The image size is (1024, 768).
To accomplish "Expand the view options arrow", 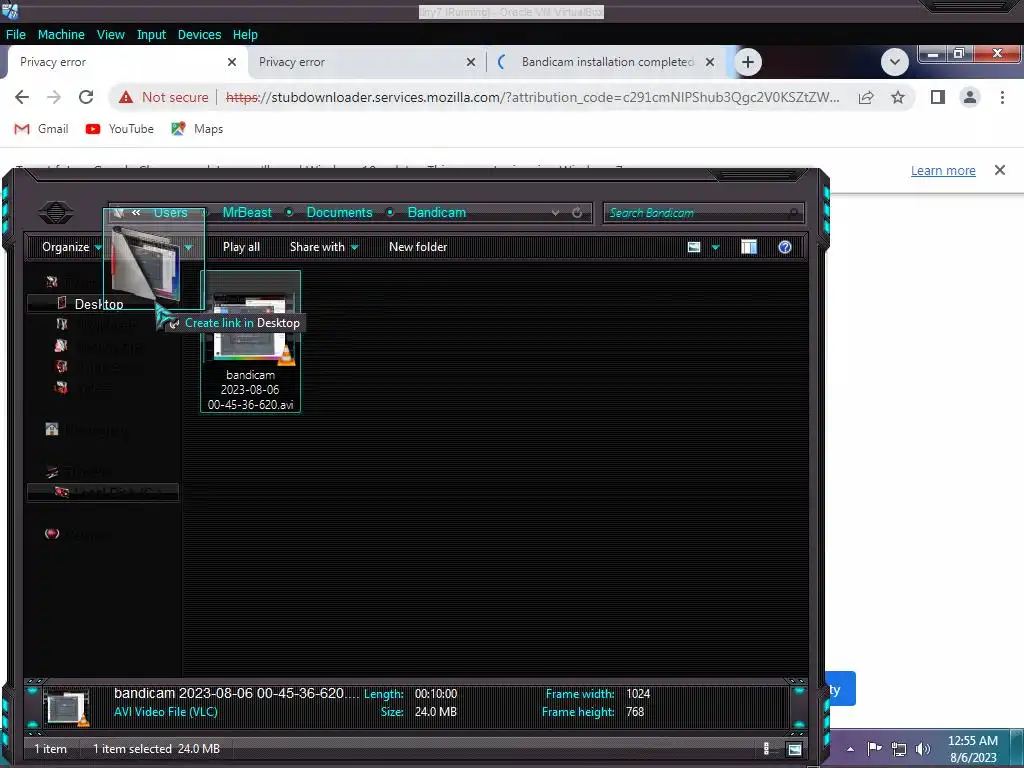I will click(x=715, y=247).
